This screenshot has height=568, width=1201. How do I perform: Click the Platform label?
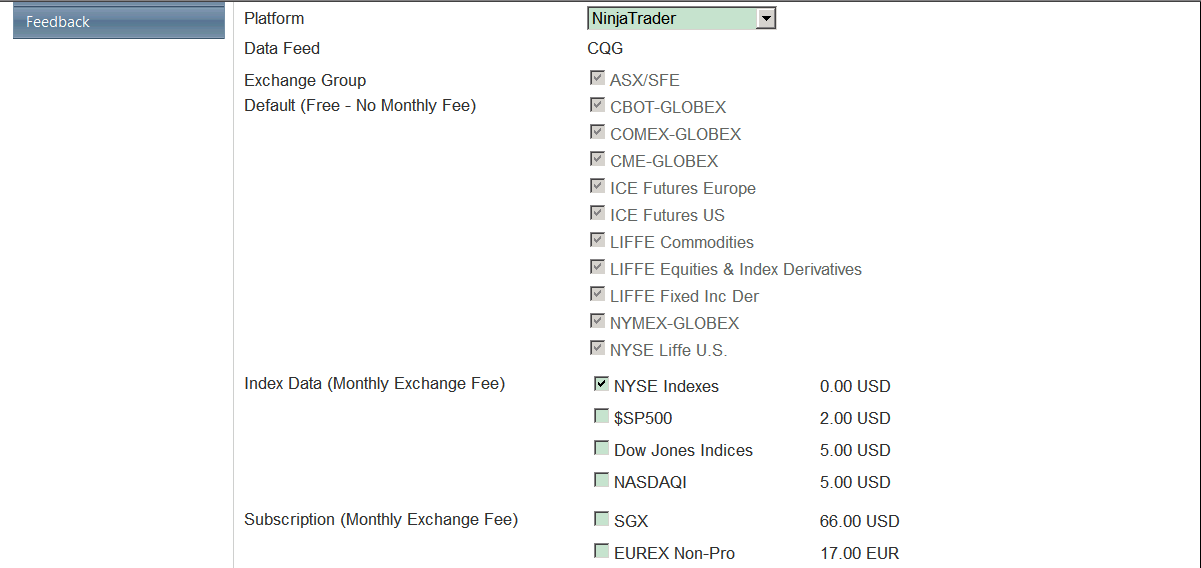click(274, 18)
